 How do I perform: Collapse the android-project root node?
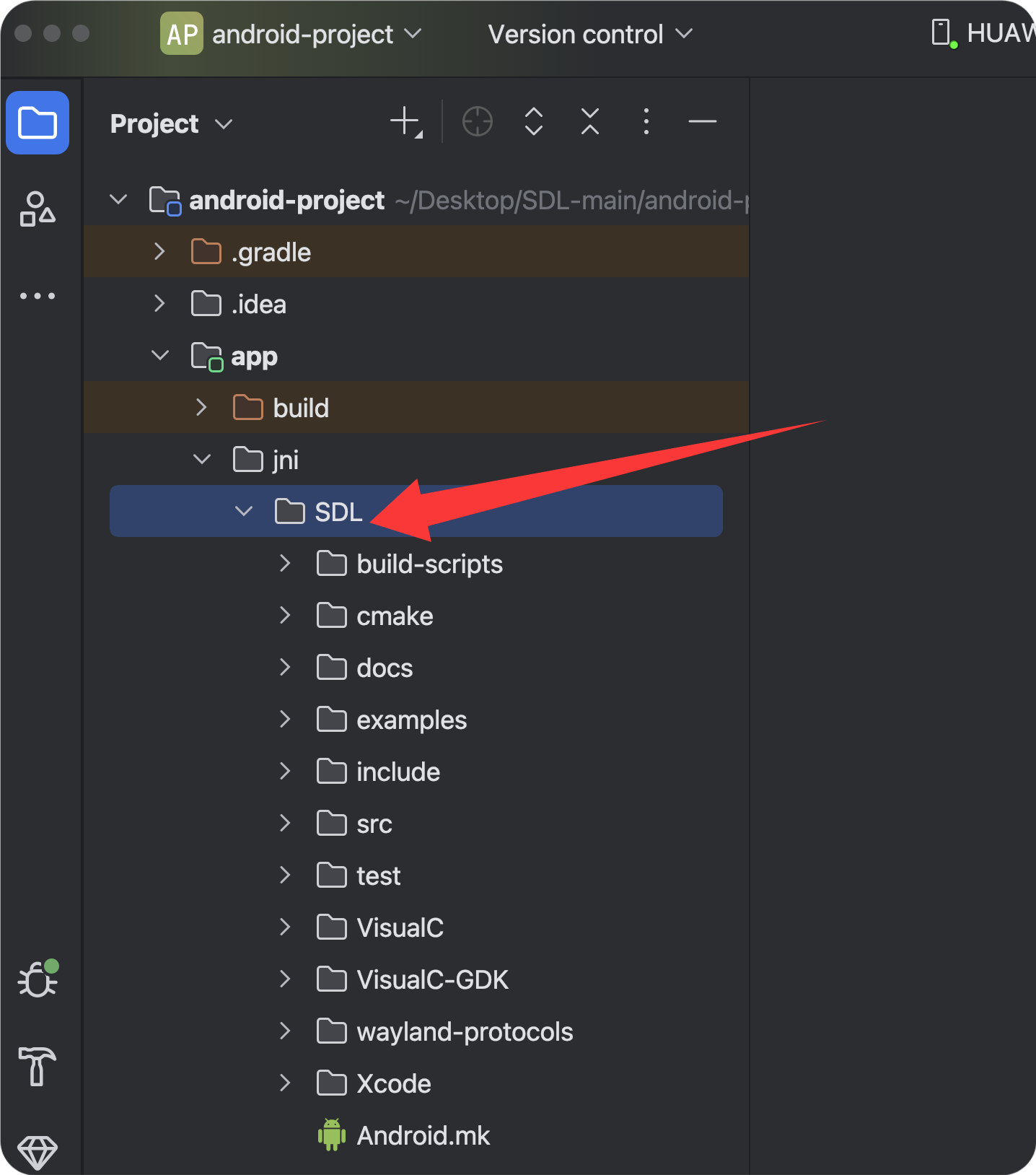118,199
